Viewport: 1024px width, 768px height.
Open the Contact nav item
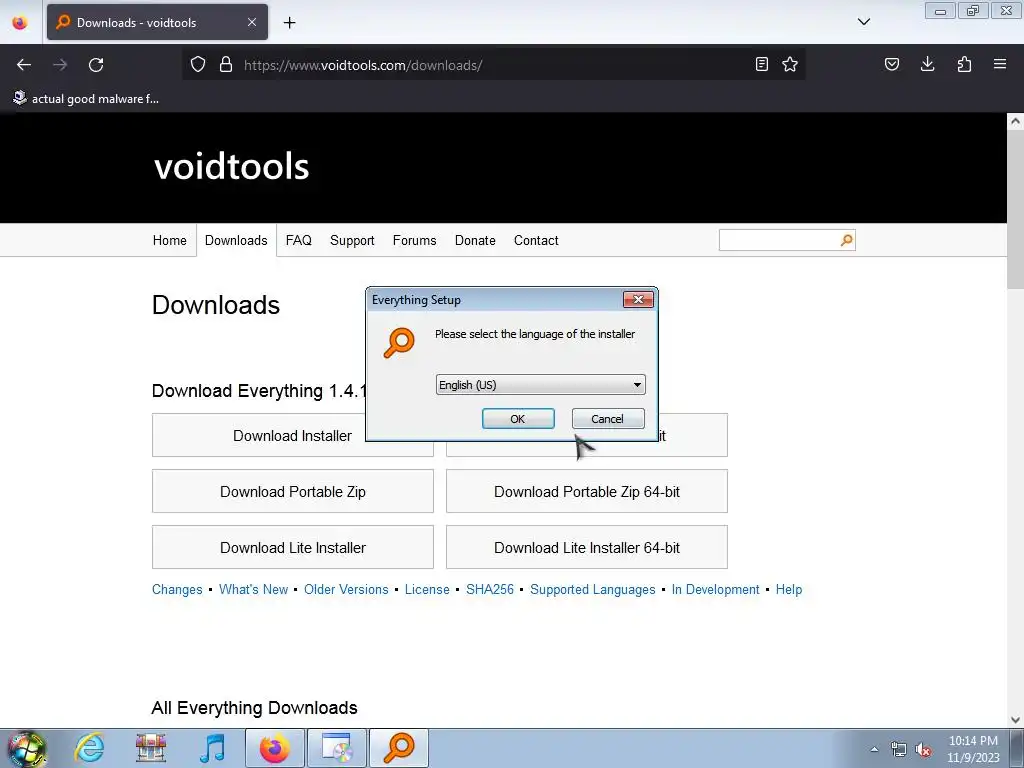[x=536, y=240]
